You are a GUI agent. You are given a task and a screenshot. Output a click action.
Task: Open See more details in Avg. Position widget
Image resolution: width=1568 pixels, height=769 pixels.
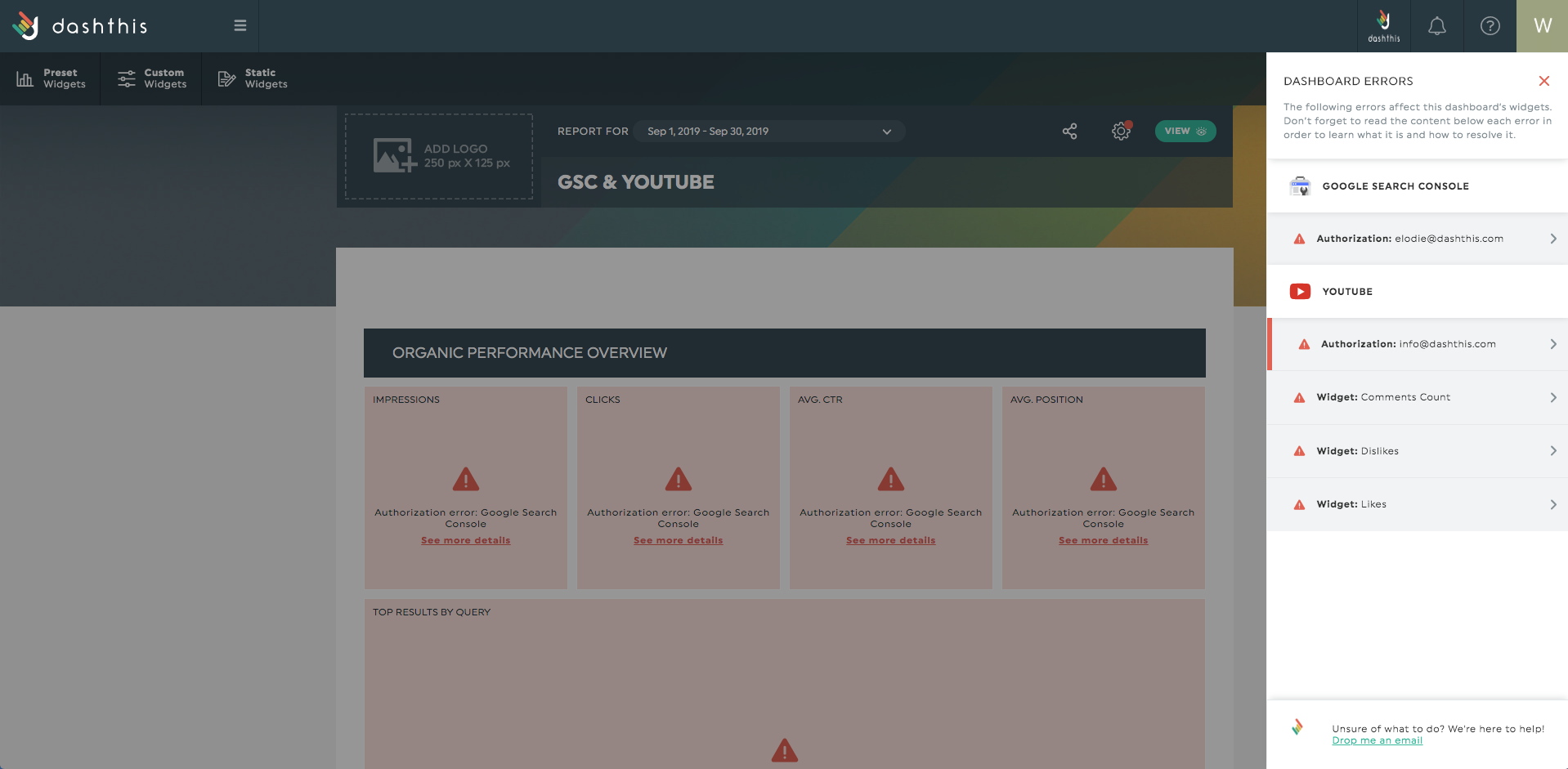coord(1103,540)
